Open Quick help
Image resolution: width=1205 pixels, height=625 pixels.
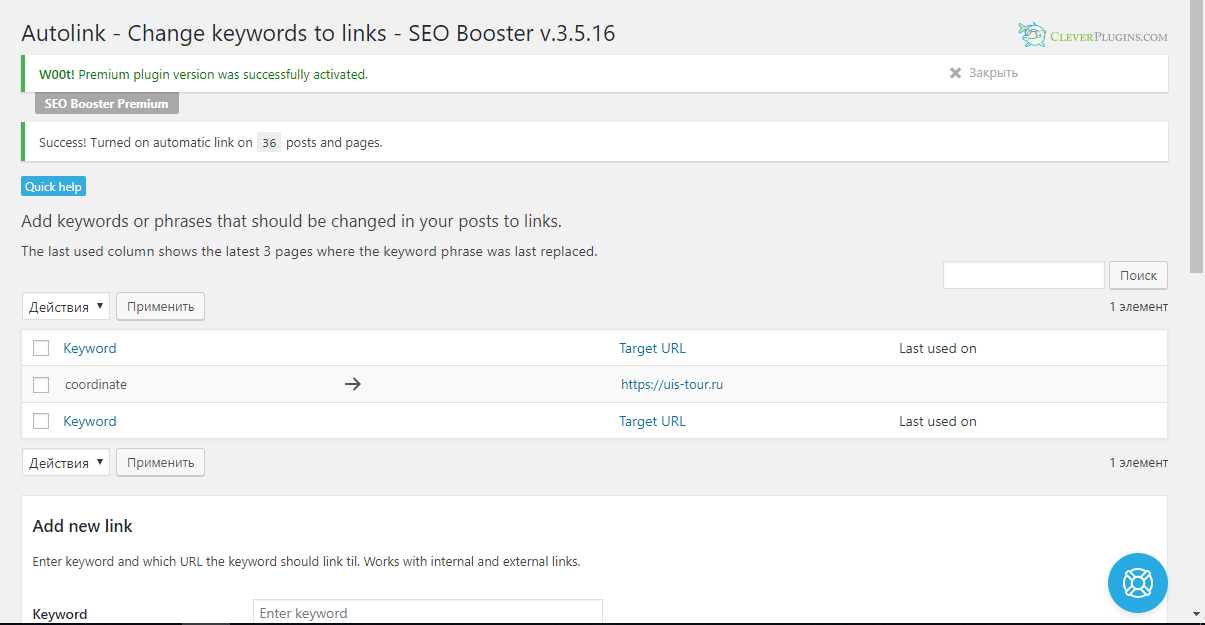pos(54,187)
